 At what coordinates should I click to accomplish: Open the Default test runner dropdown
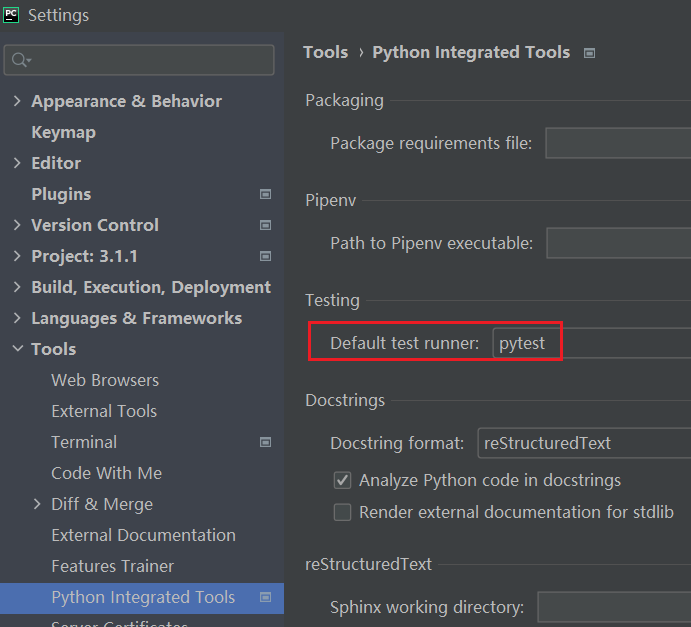point(591,343)
